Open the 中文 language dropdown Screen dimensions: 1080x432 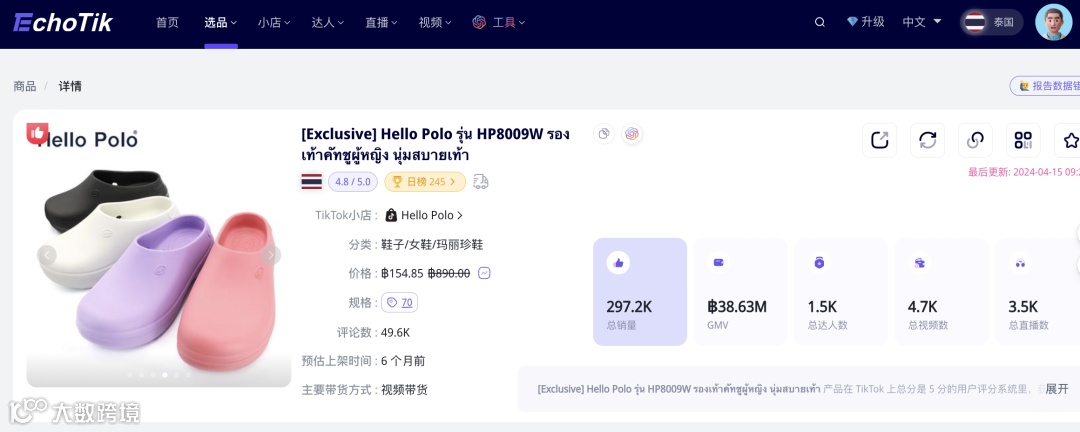922,22
